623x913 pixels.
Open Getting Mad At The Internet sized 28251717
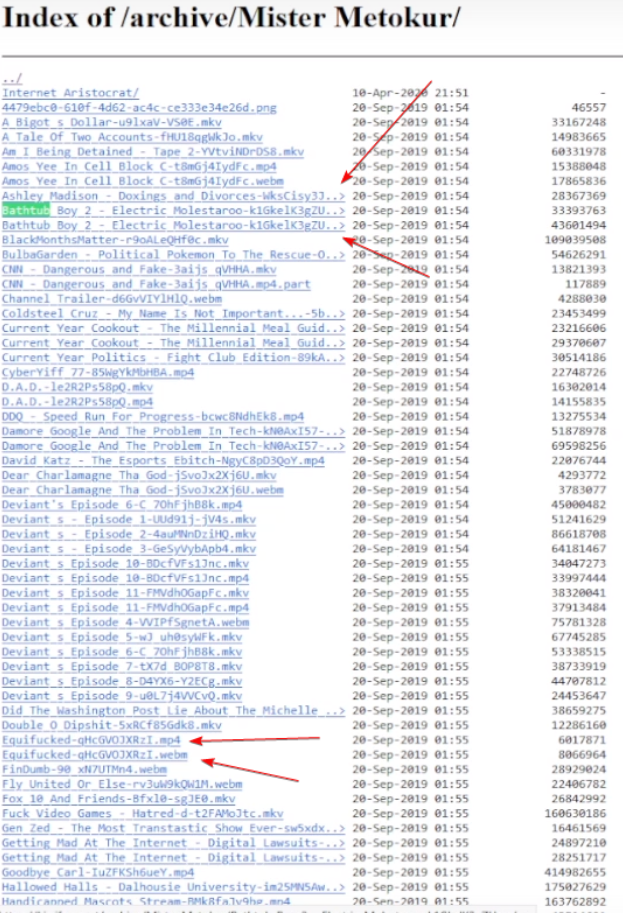pos(174,858)
